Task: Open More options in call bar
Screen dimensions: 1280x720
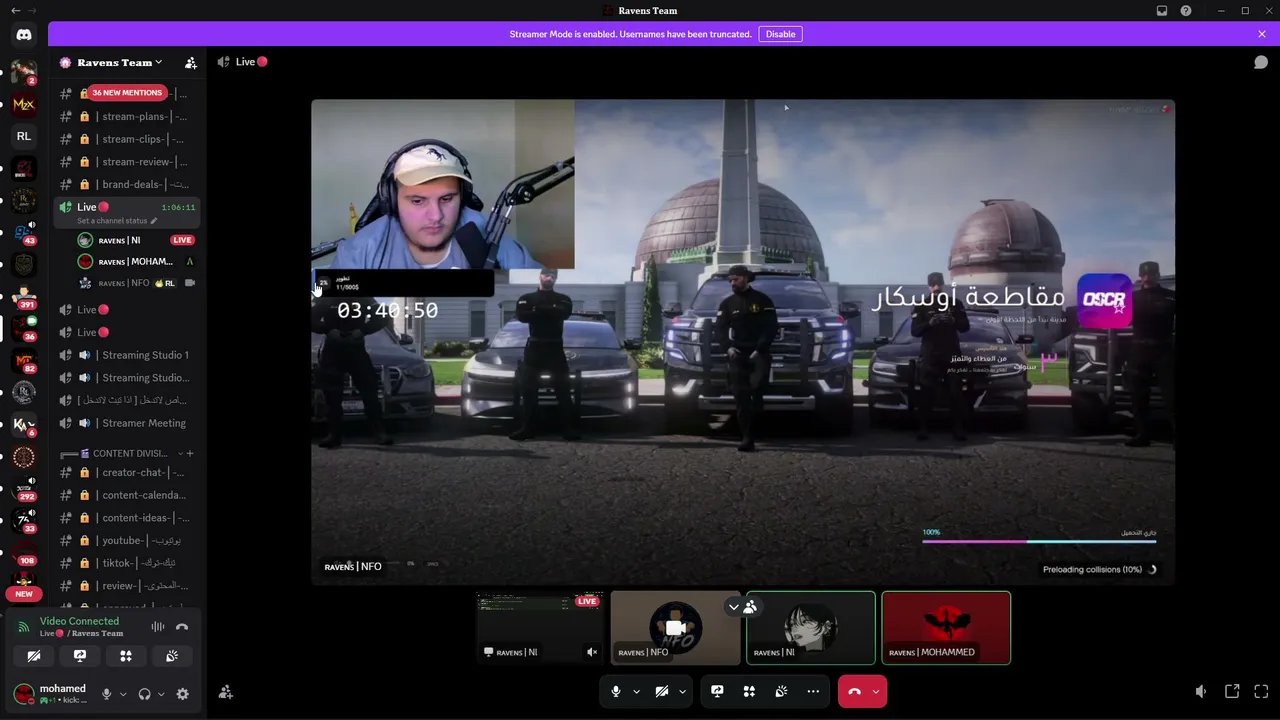Action: click(813, 691)
